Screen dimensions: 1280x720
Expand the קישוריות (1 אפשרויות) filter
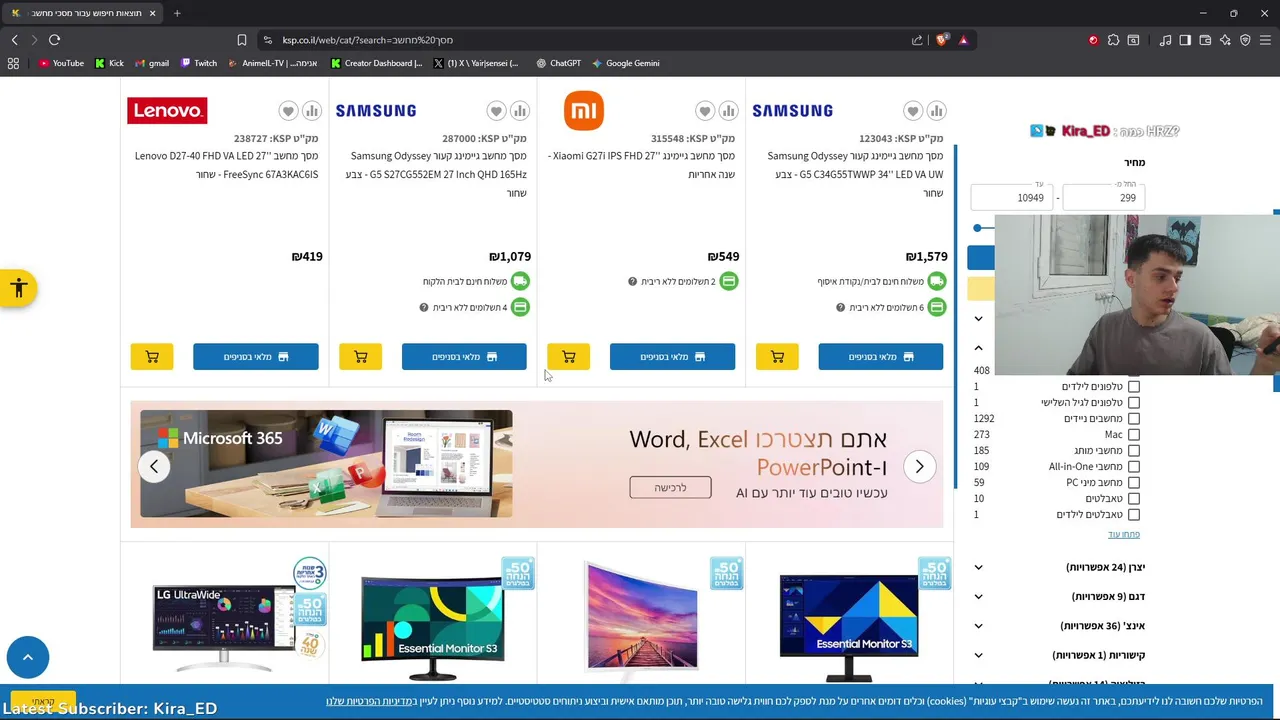[1060, 655]
